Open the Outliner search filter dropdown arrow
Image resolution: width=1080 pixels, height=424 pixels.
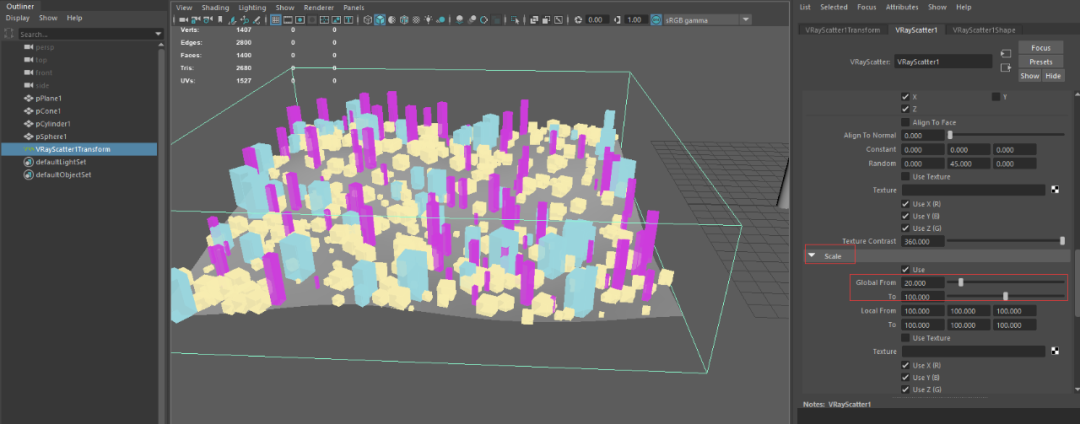157,34
